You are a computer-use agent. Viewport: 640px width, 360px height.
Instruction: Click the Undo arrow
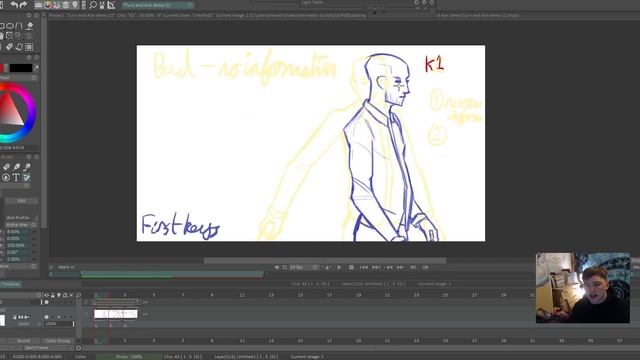(x=14, y=5)
